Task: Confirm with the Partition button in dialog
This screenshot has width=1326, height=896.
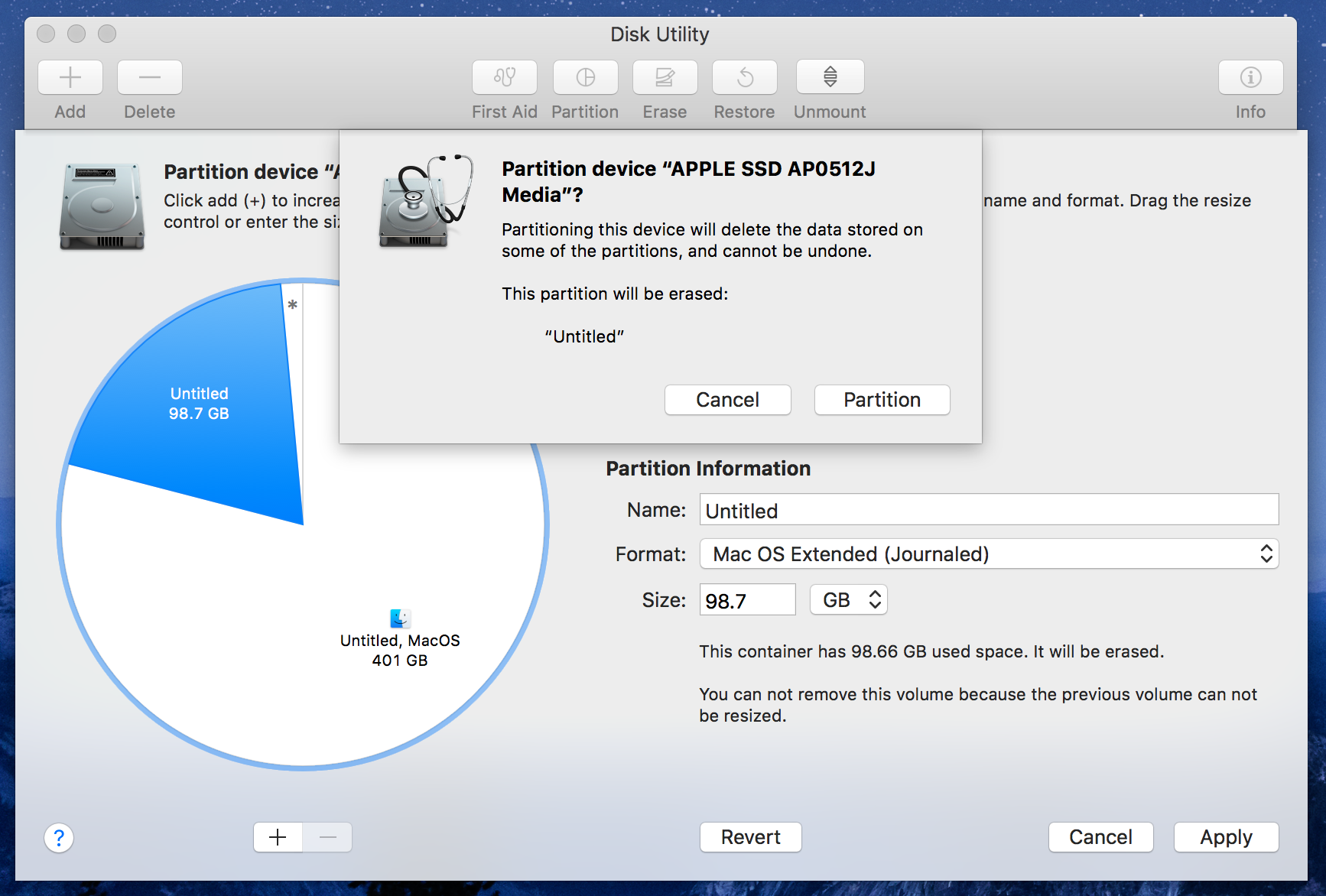Action: [882, 400]
